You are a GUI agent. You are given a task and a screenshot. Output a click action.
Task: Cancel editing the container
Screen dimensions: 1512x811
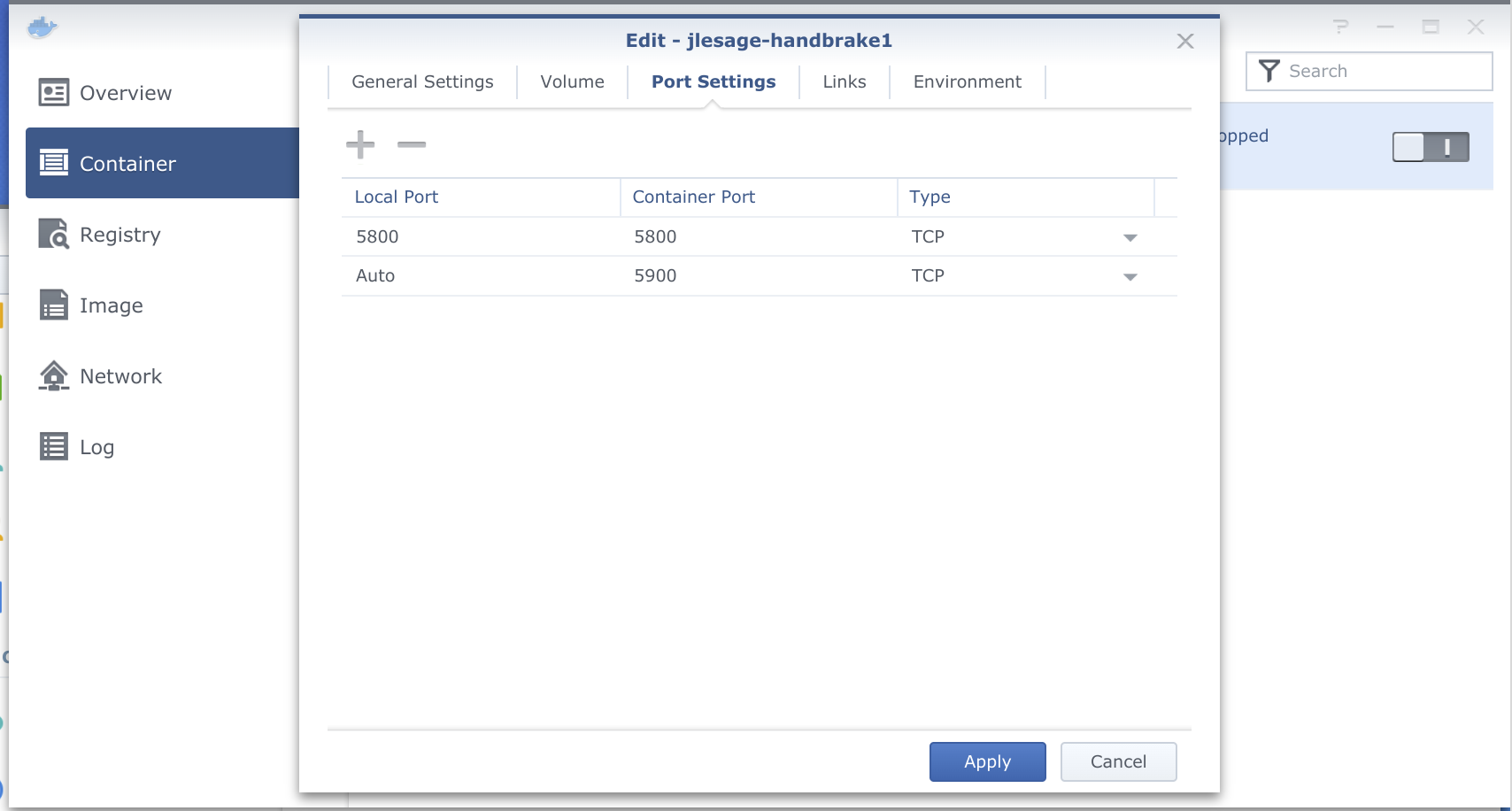[x=1118, y=761]
